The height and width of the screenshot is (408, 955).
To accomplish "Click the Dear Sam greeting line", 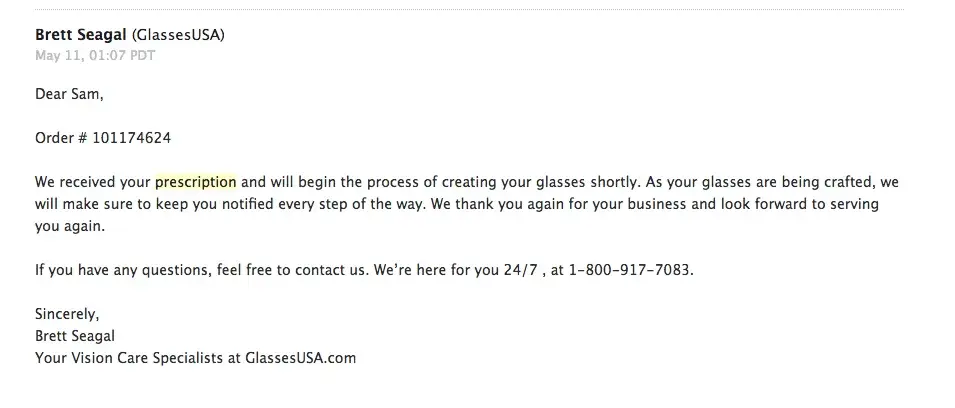I will pos(69,95).
